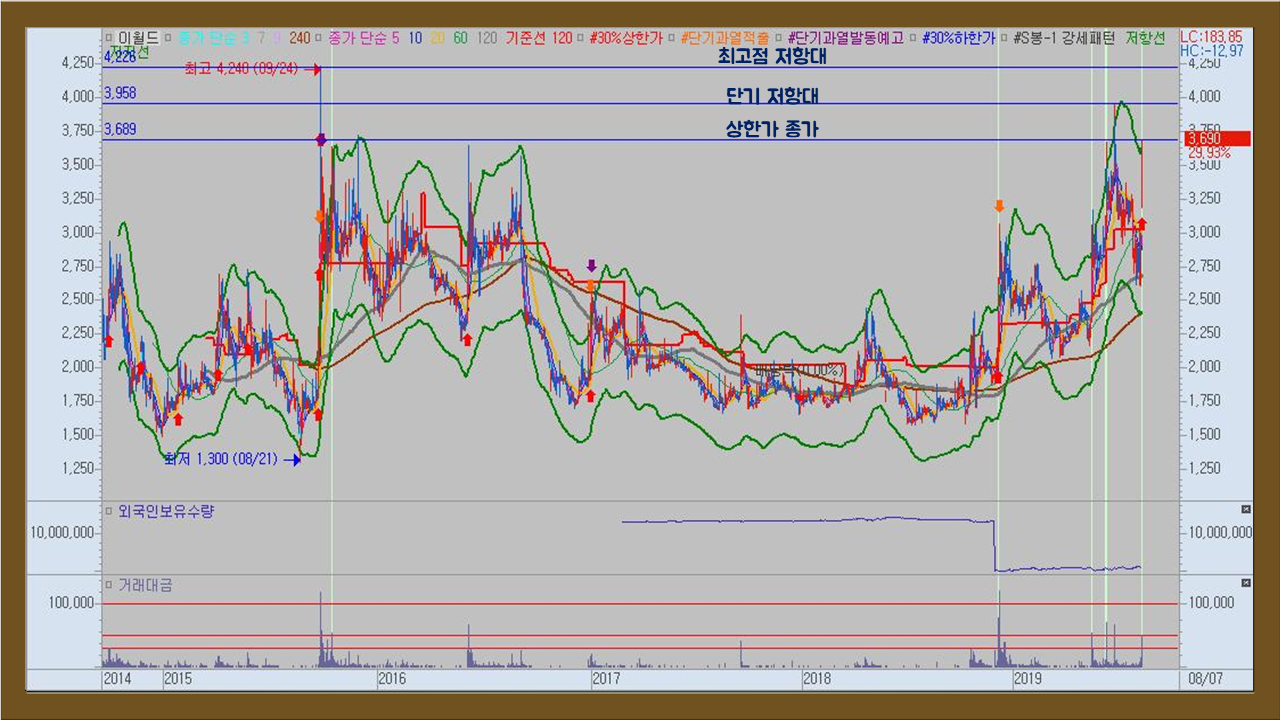Click the HC:-12.97 indicator

click(x=1212, y=50)
